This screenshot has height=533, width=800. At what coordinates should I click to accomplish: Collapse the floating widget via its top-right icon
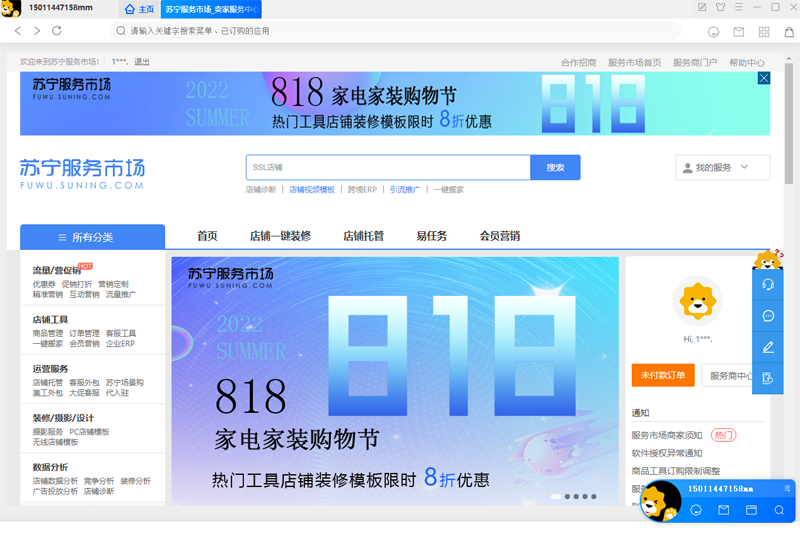(787, 488)
